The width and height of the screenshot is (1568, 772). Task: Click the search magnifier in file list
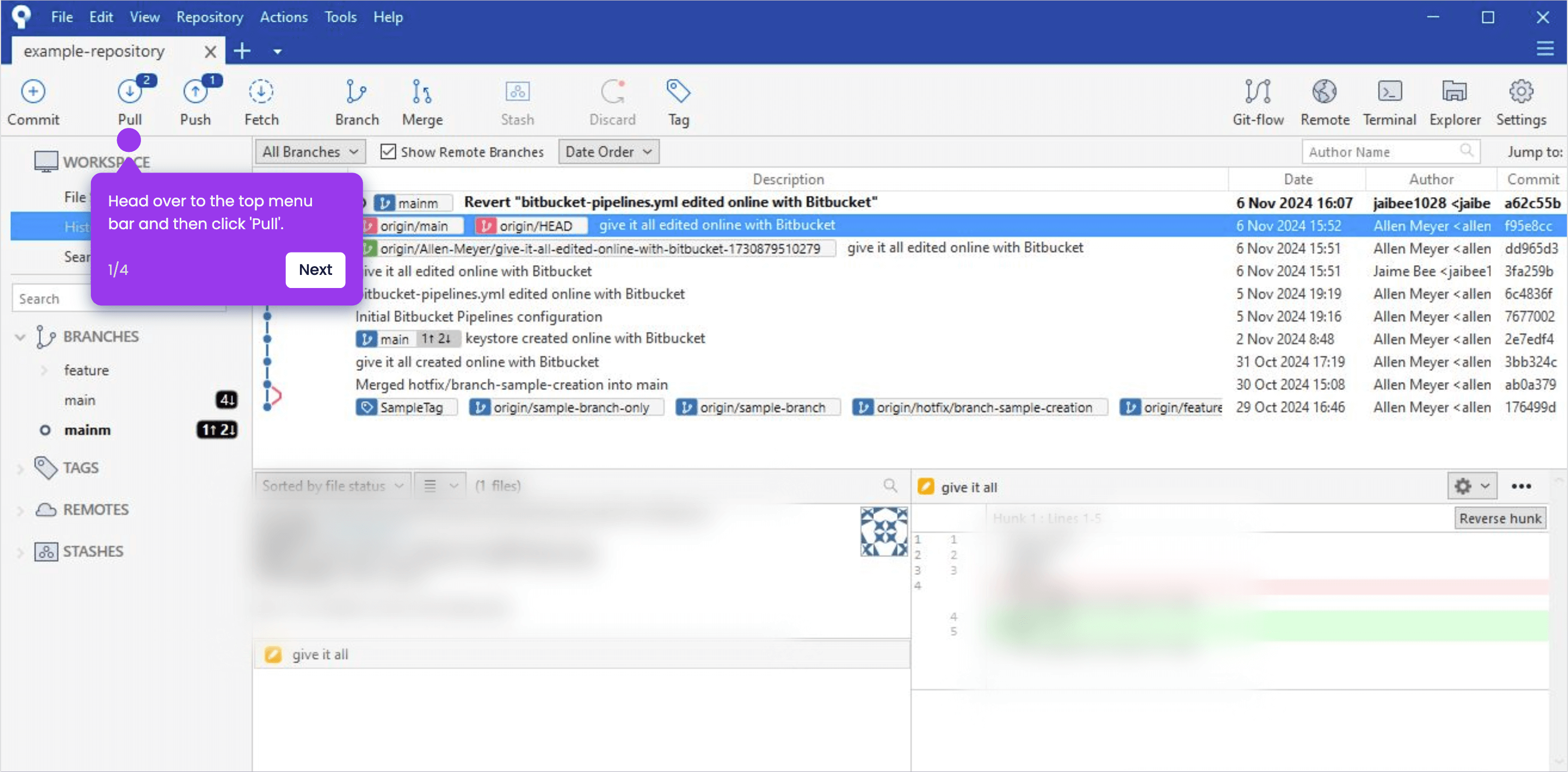click(x=890, y=485)
